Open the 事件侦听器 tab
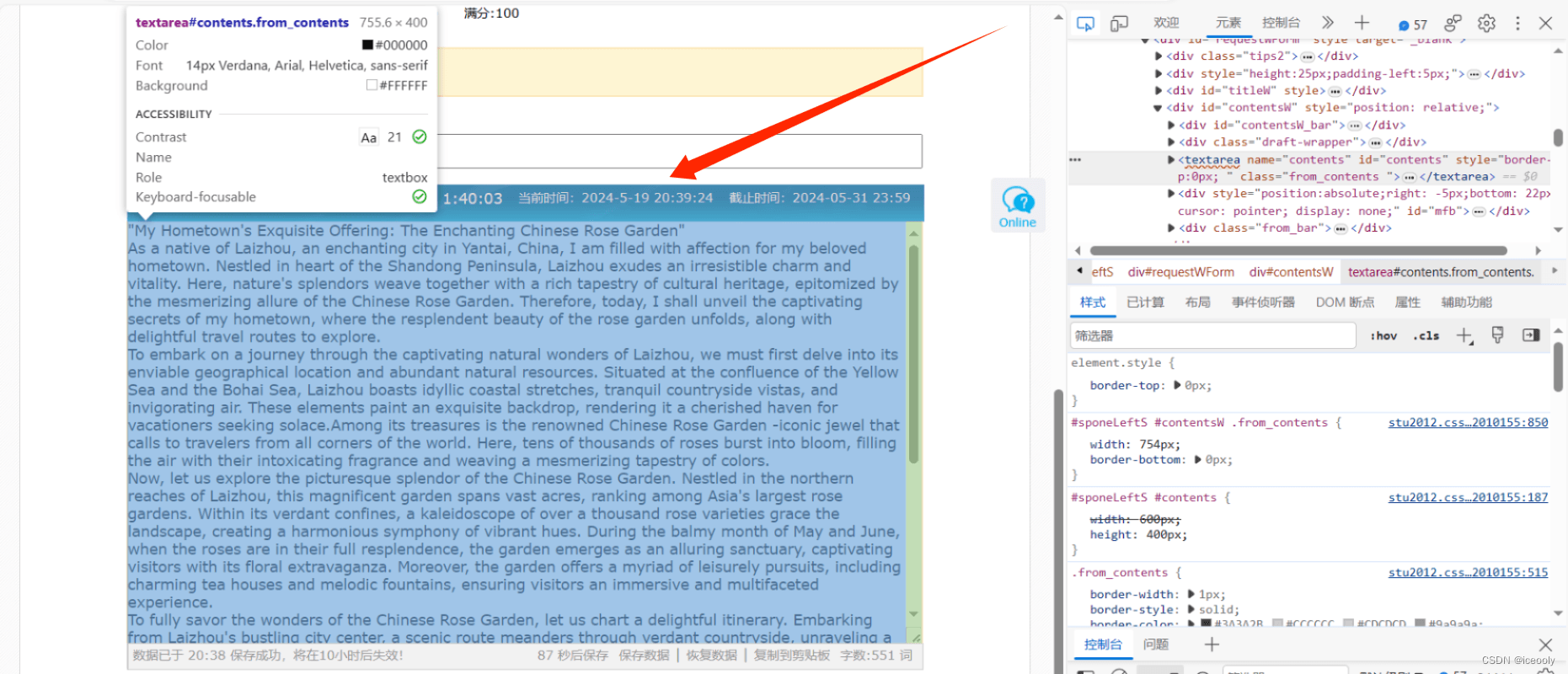Image resolution: width=1568 pixels, height=674 pixels. pyautogui.click(x=1263, y=302)
